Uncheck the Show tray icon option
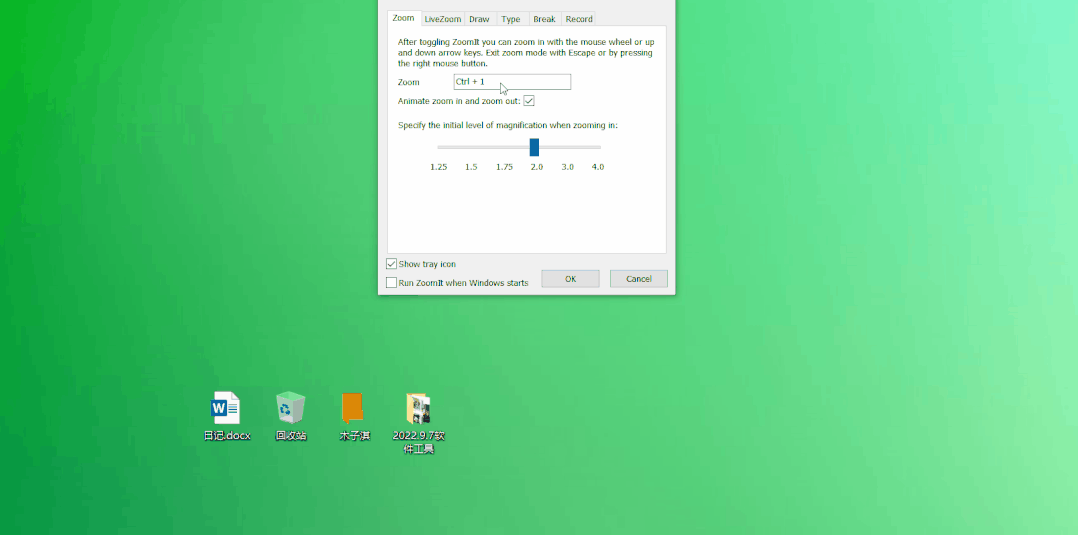This screenshot has width=1078, height=535. (x=392, y=264)
